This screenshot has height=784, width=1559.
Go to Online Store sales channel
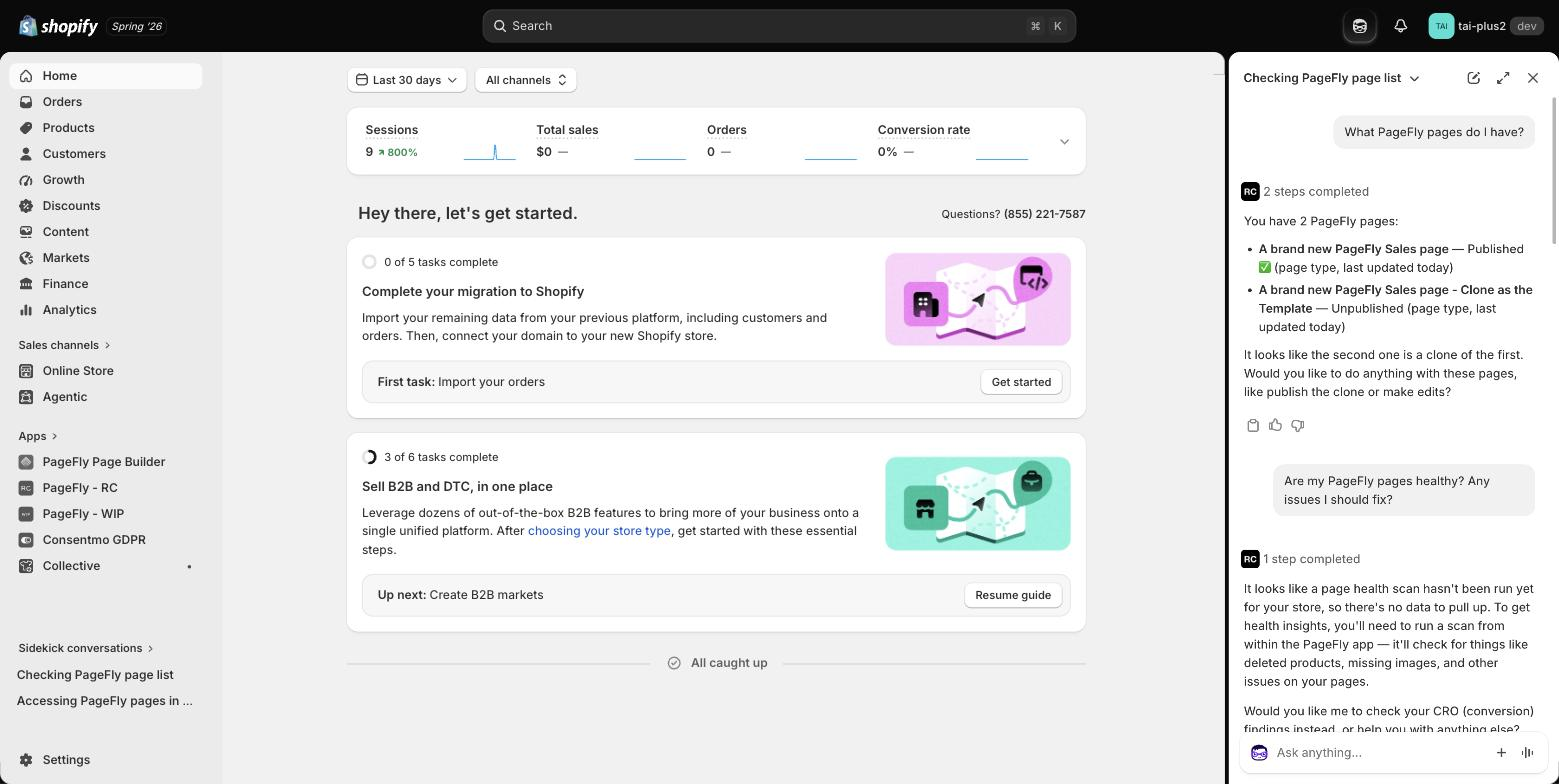point(78,371)
